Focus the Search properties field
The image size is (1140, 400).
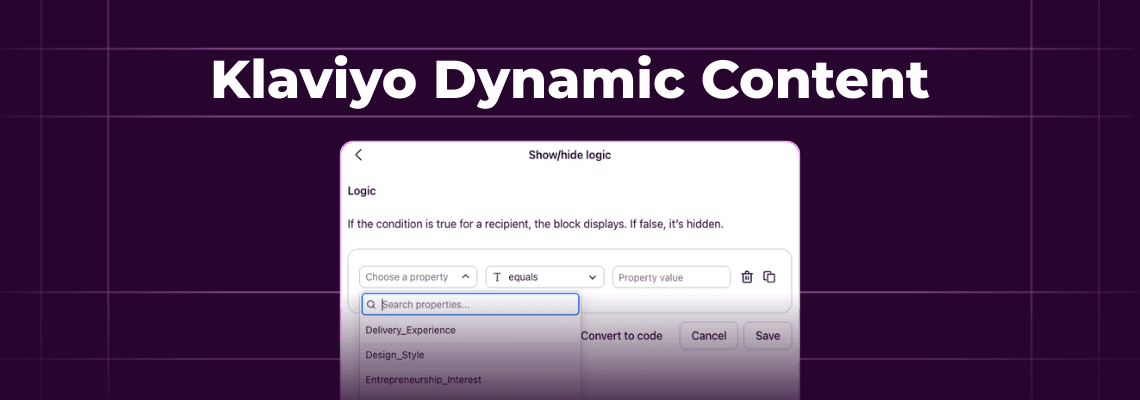470,304
